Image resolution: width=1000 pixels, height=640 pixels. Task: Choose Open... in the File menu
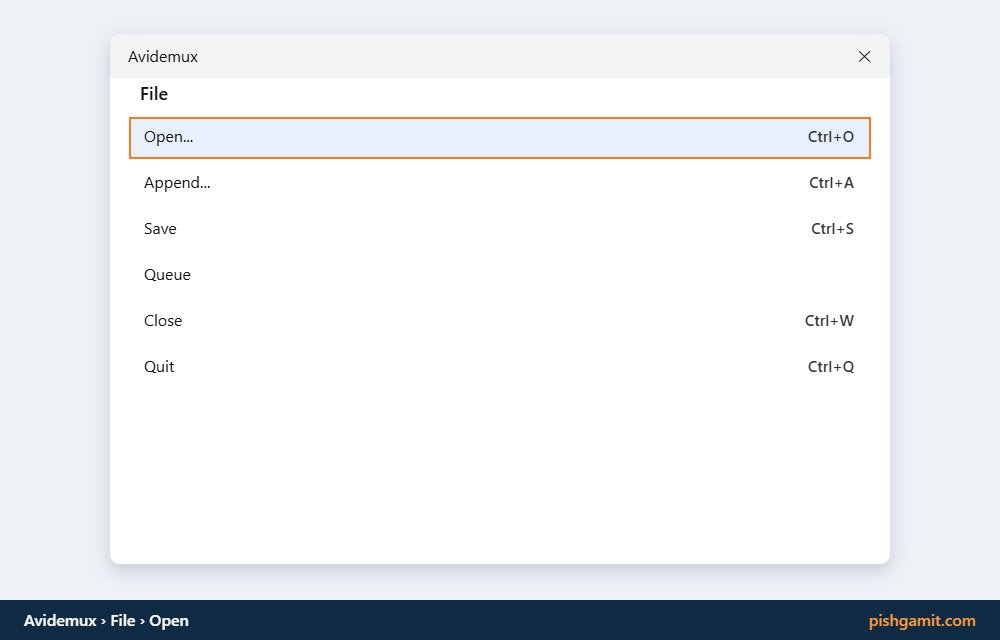pyautogui.click(x=499, y=137)
